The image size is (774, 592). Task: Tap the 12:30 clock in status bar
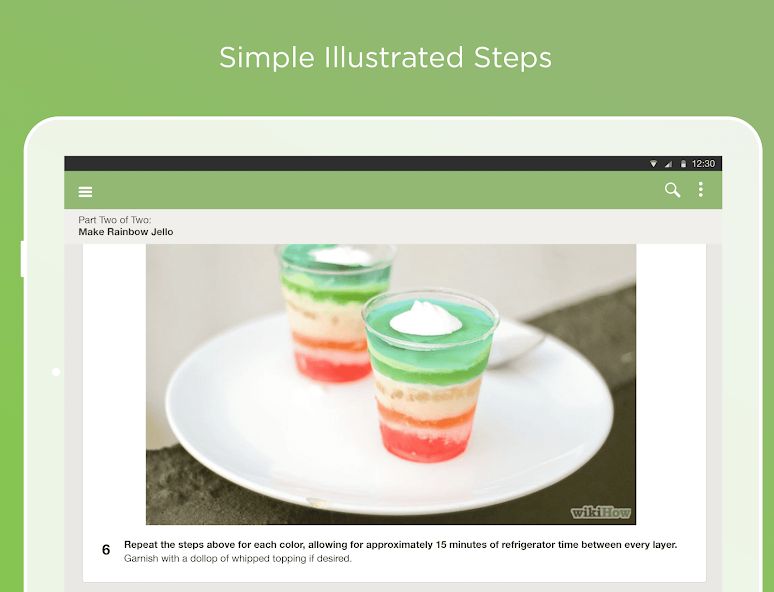click(703, 163)
